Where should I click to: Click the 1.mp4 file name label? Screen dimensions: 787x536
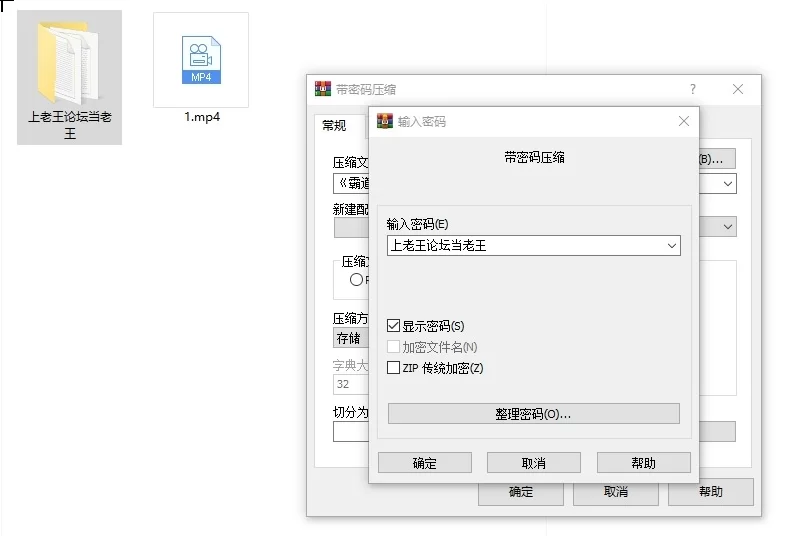[x=202, y=117]
